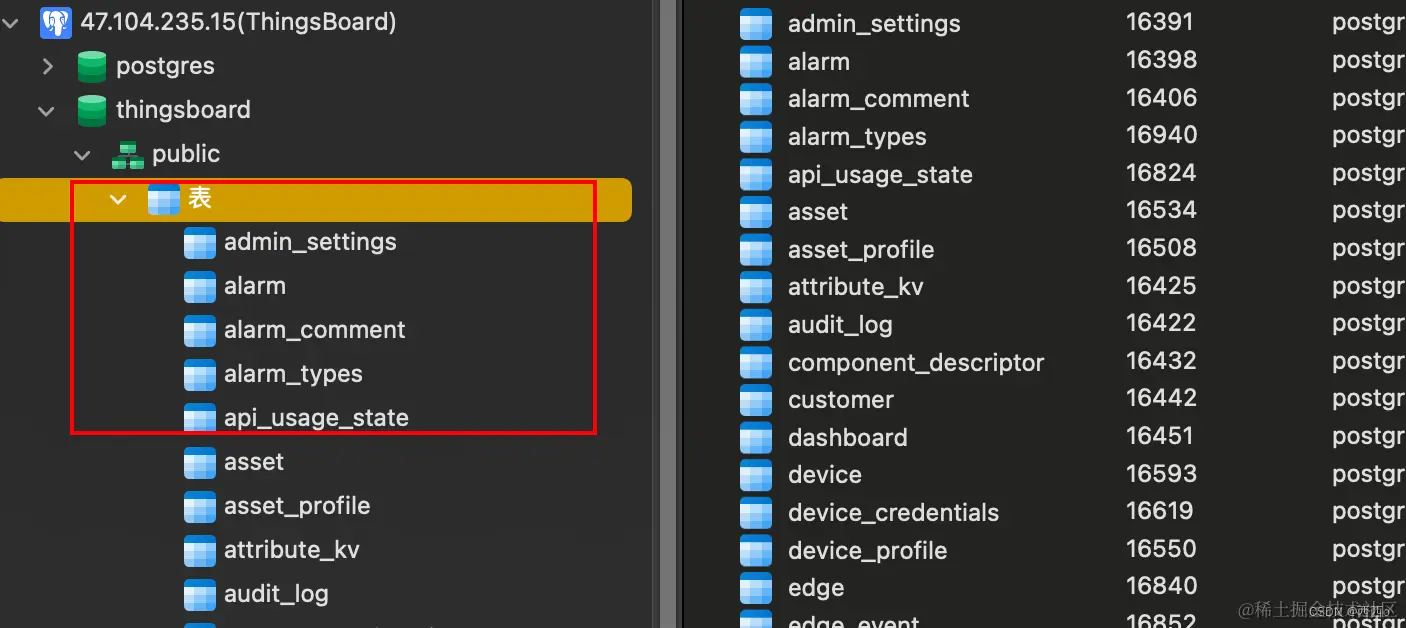The width and height of the screenshot is (1406, 628).
Task: Click the thingsboard database cylinder icon
Action: click(x=92, y=110)
